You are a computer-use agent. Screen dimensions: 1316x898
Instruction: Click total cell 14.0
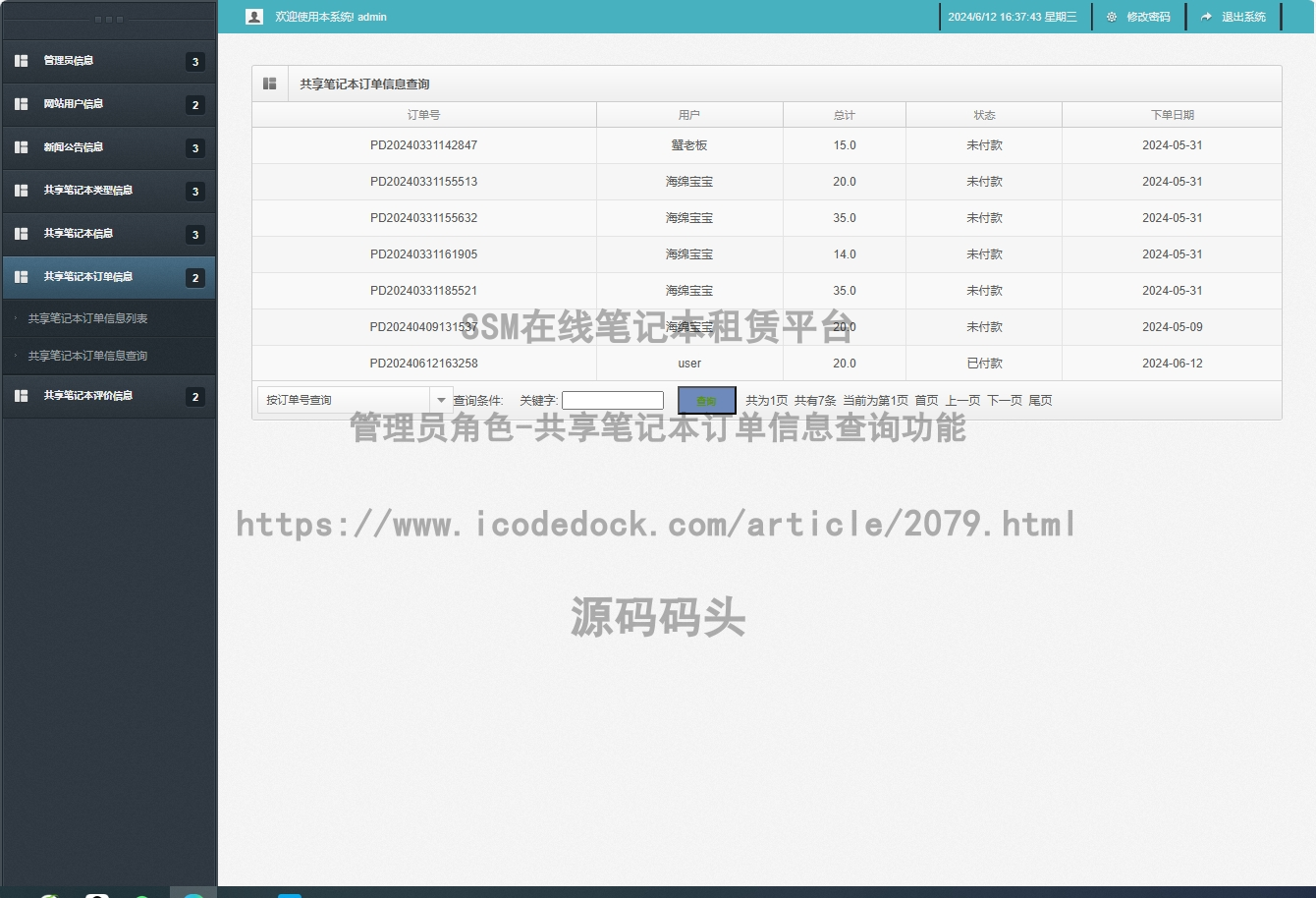(x=845, y=254)
